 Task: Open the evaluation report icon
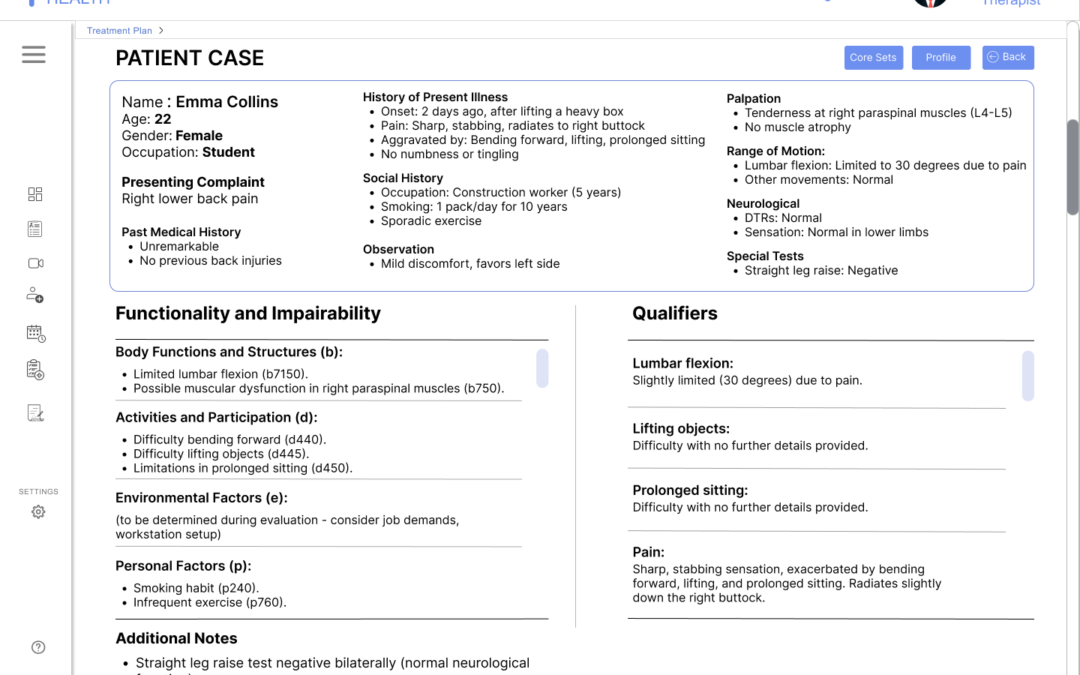(x=35, y=411)
